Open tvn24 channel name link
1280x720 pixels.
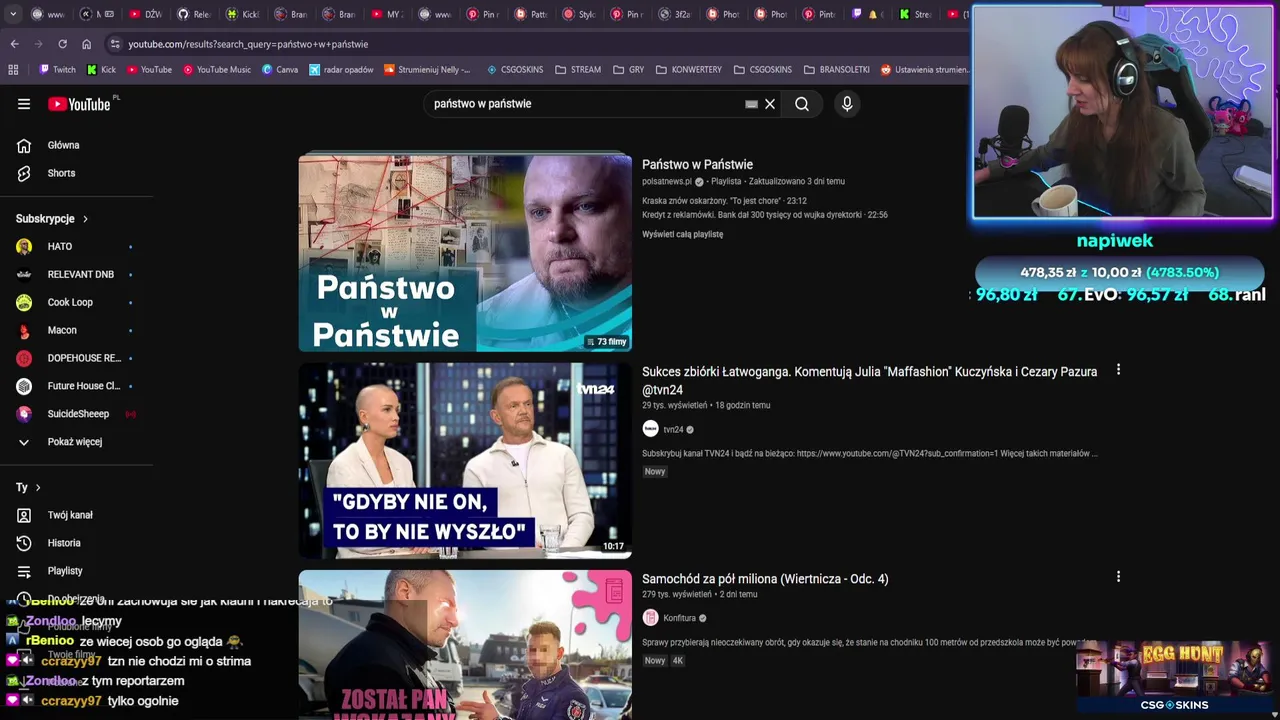(673, 430)
